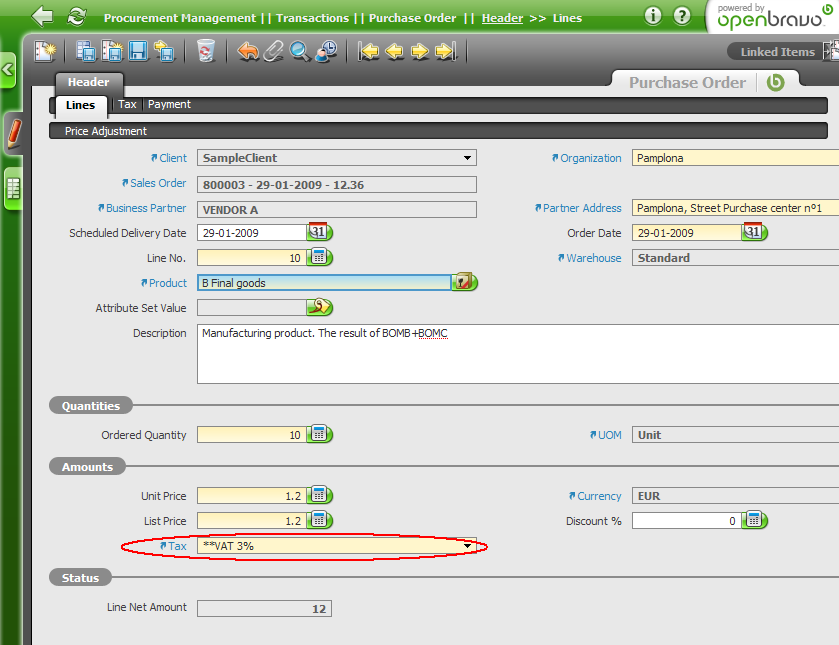Open attachments with the paperclip icon

coord(274,51)
